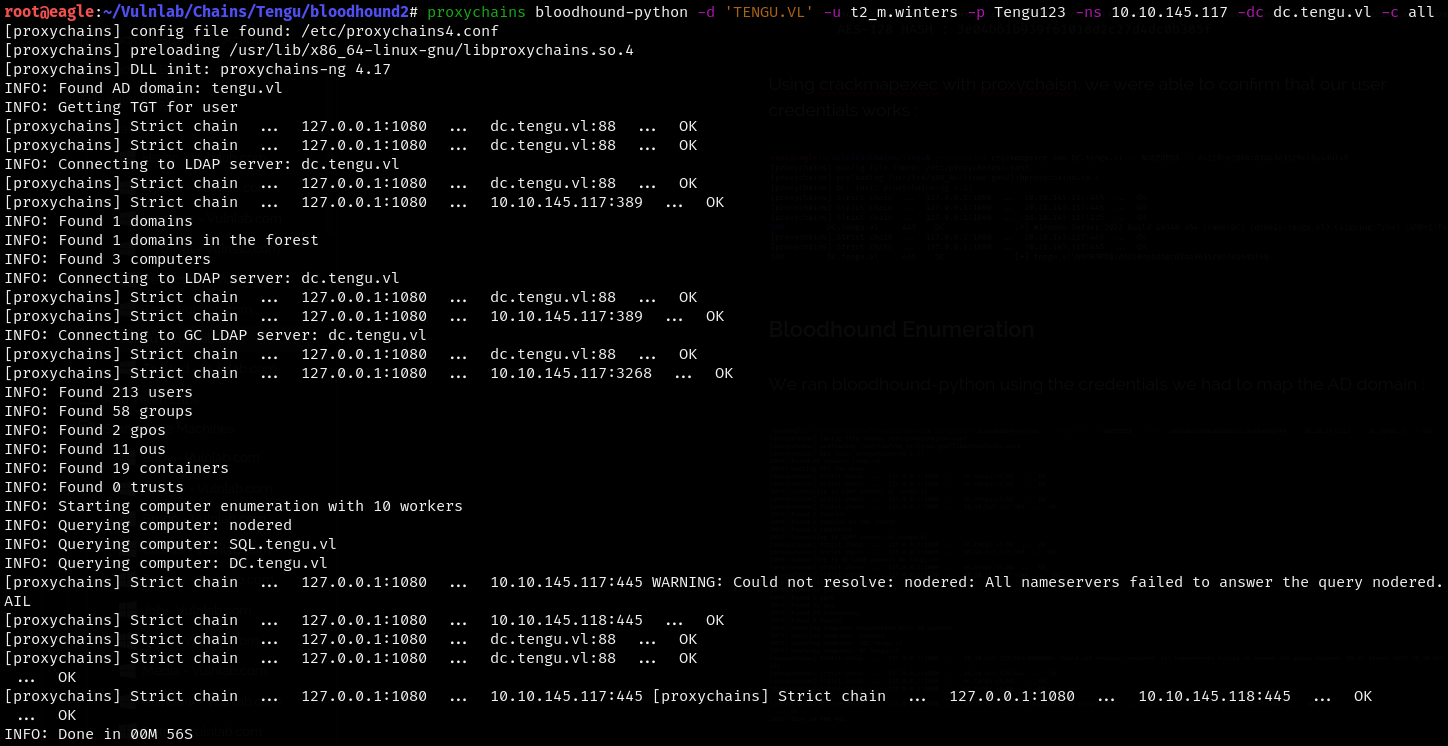1448x746 pixels.
Task: Click the faded 'Bloodhound Enumeration' heading
Action: click(x=901, y=330)
